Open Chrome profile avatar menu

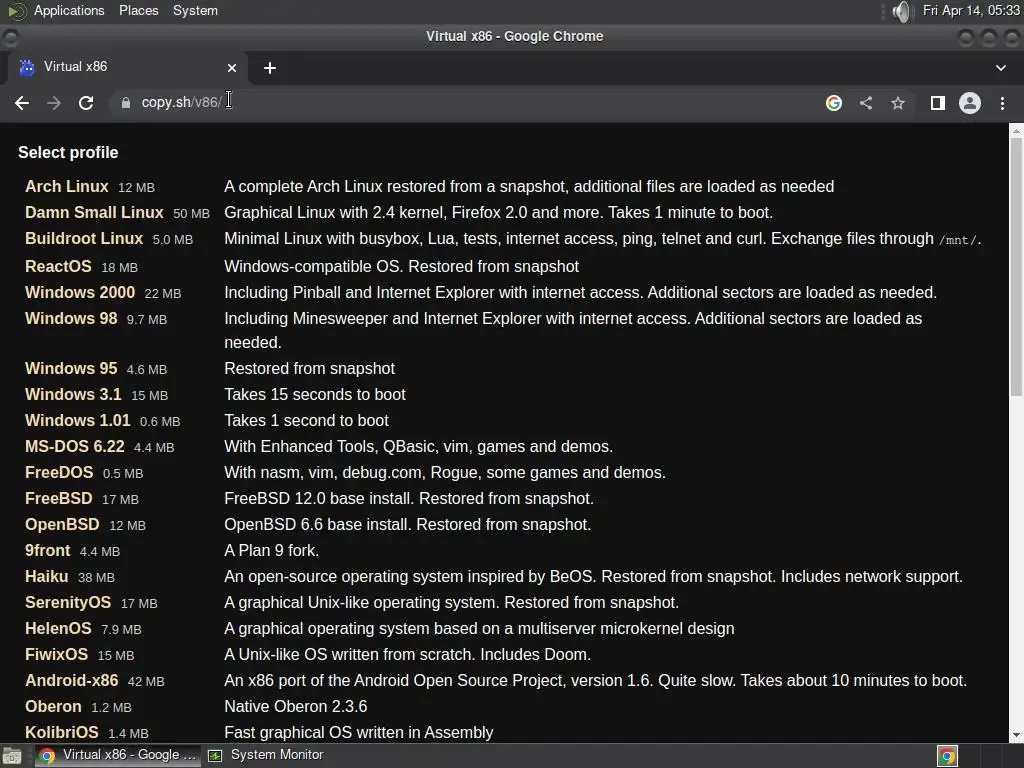tap(970, 103)
